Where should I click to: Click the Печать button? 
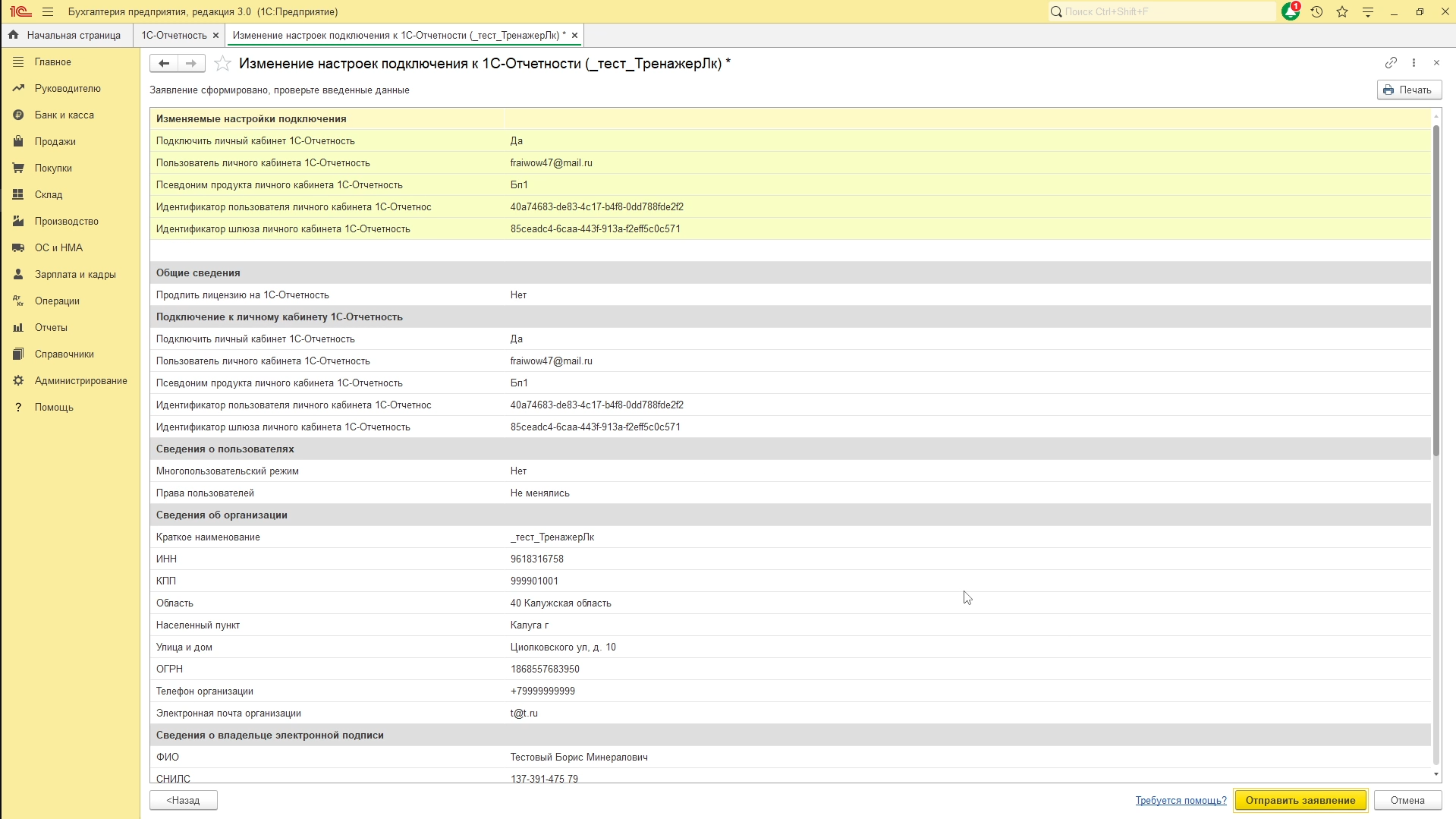coord(1409,90)
